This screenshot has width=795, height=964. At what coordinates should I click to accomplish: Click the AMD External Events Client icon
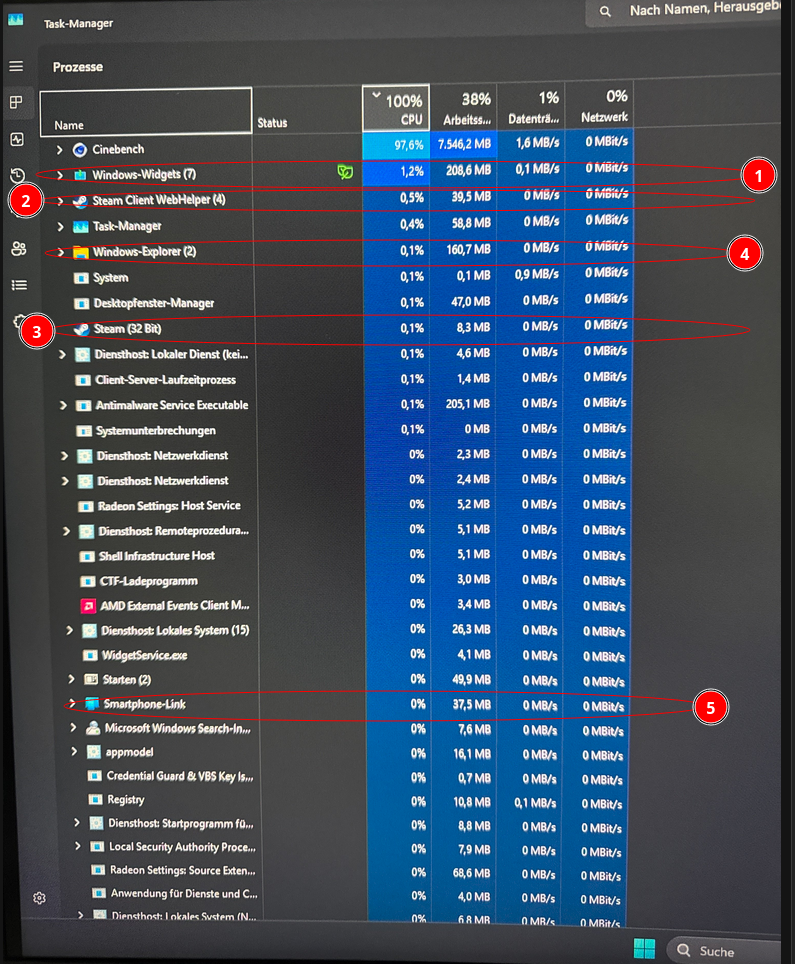coord(88,606)
